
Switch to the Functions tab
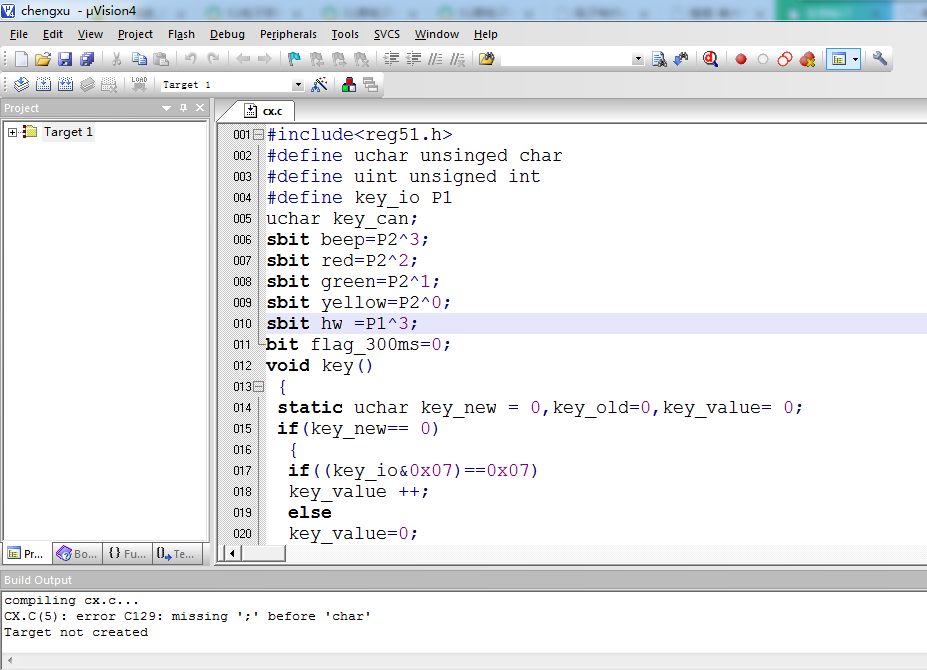127,554
